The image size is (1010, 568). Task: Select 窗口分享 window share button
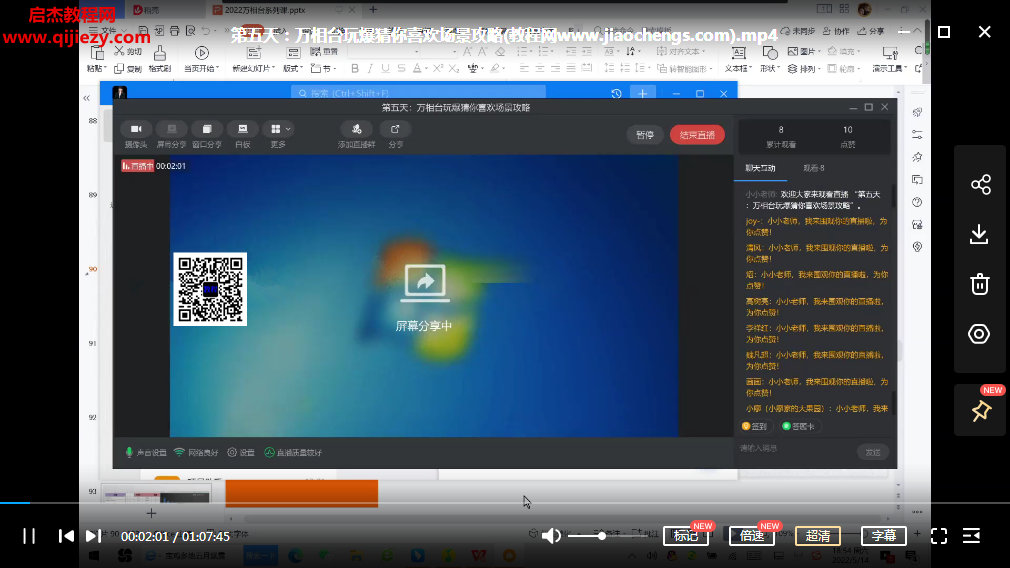click(x=207, y=135)
